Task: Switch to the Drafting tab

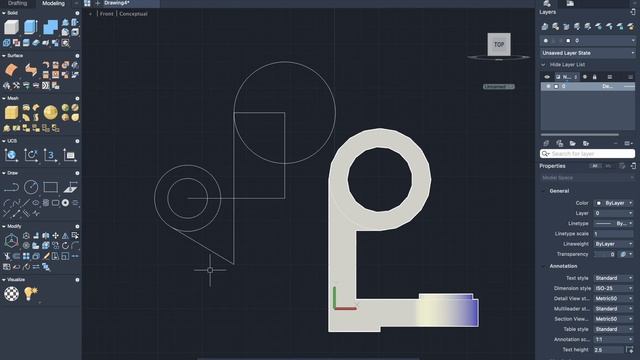Action: click(x=17, y=3)
